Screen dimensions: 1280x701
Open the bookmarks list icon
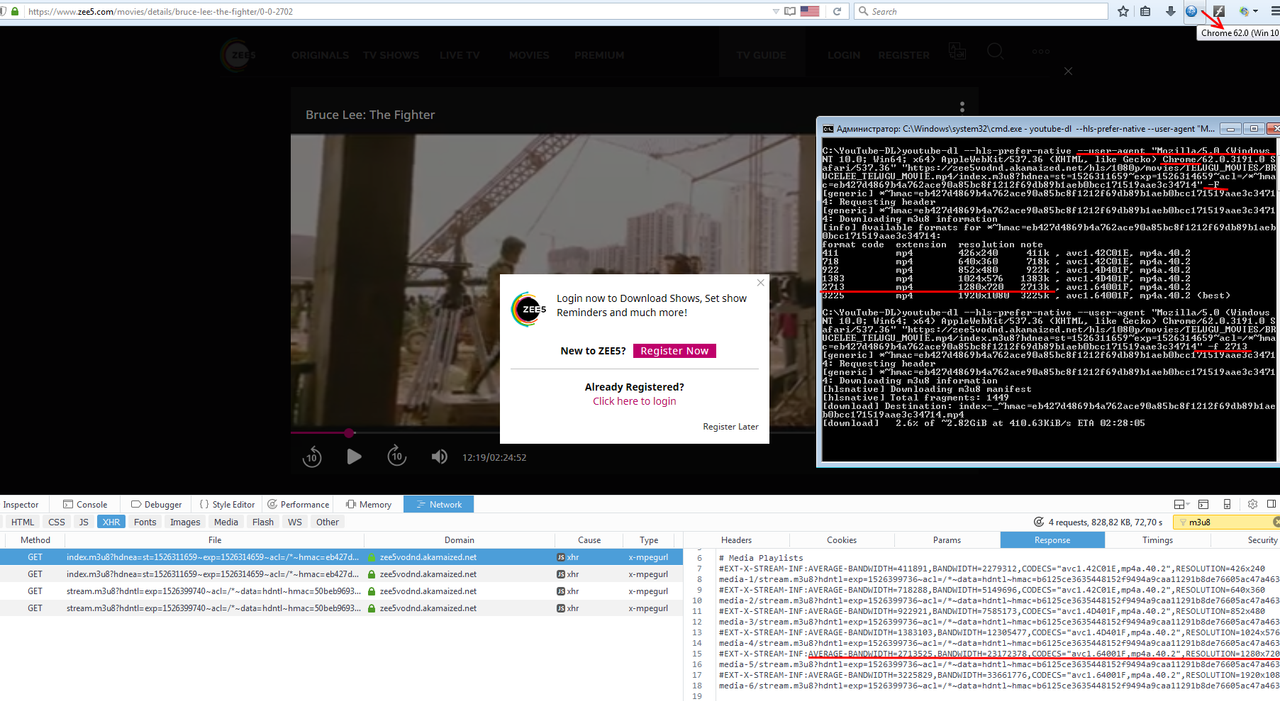point(1147,11)
